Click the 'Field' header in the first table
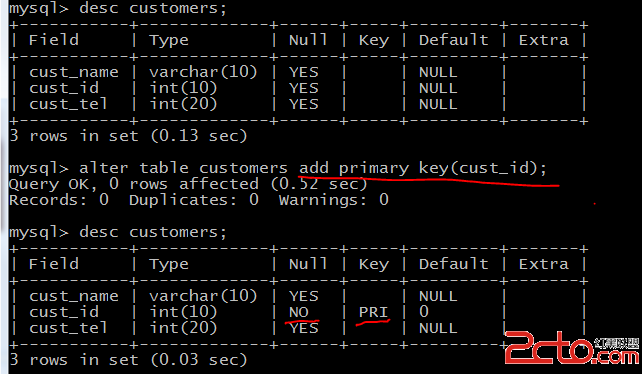642x374 pixels. coord(54,40)
